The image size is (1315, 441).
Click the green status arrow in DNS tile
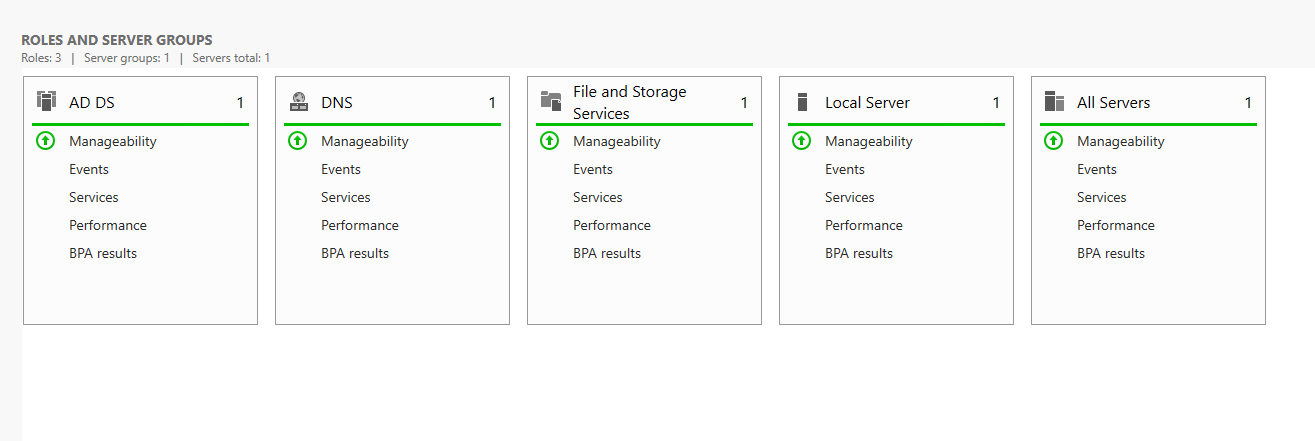coord(297,141)
